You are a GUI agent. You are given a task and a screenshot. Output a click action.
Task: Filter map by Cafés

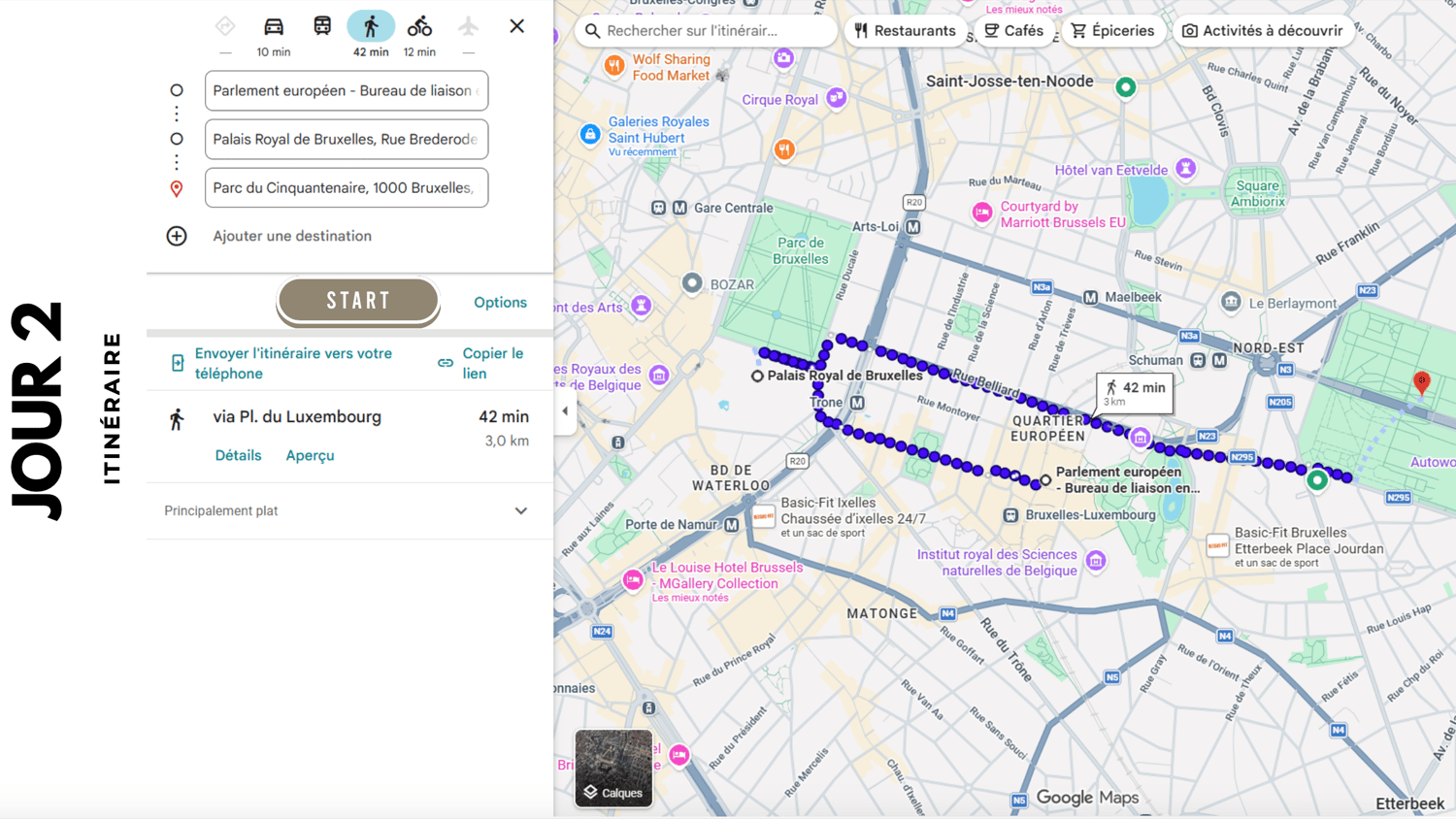click(x=1013, y=31)
